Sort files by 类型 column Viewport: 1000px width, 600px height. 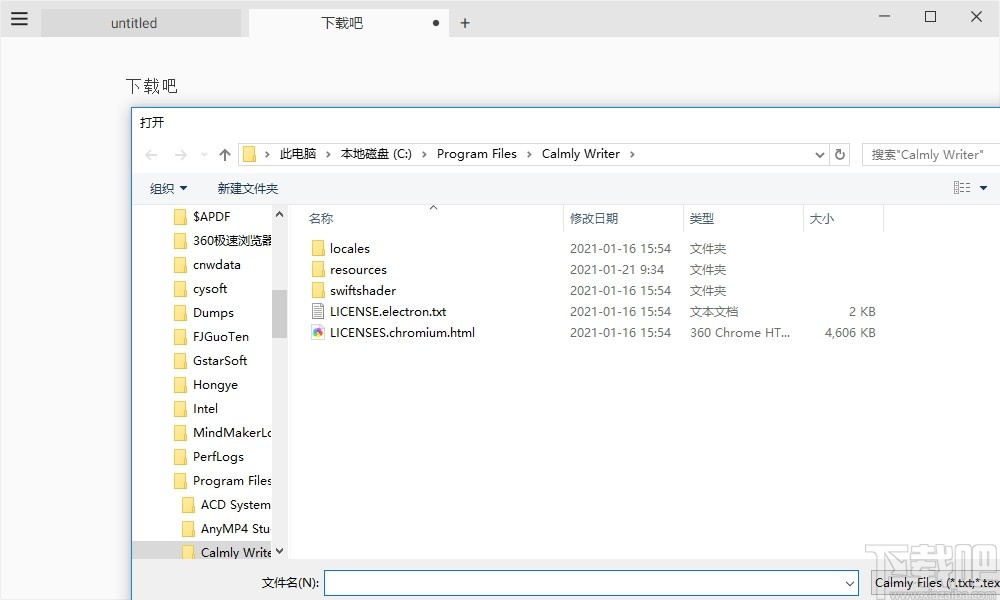point(702,219)
